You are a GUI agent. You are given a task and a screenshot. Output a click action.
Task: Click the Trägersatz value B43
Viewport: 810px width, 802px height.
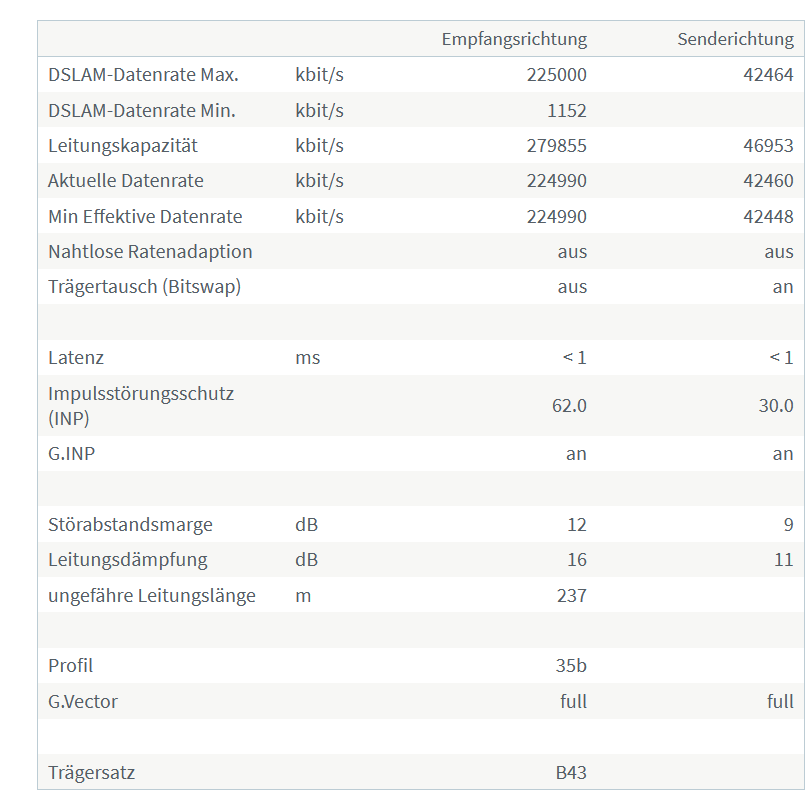tap(571, 773)
